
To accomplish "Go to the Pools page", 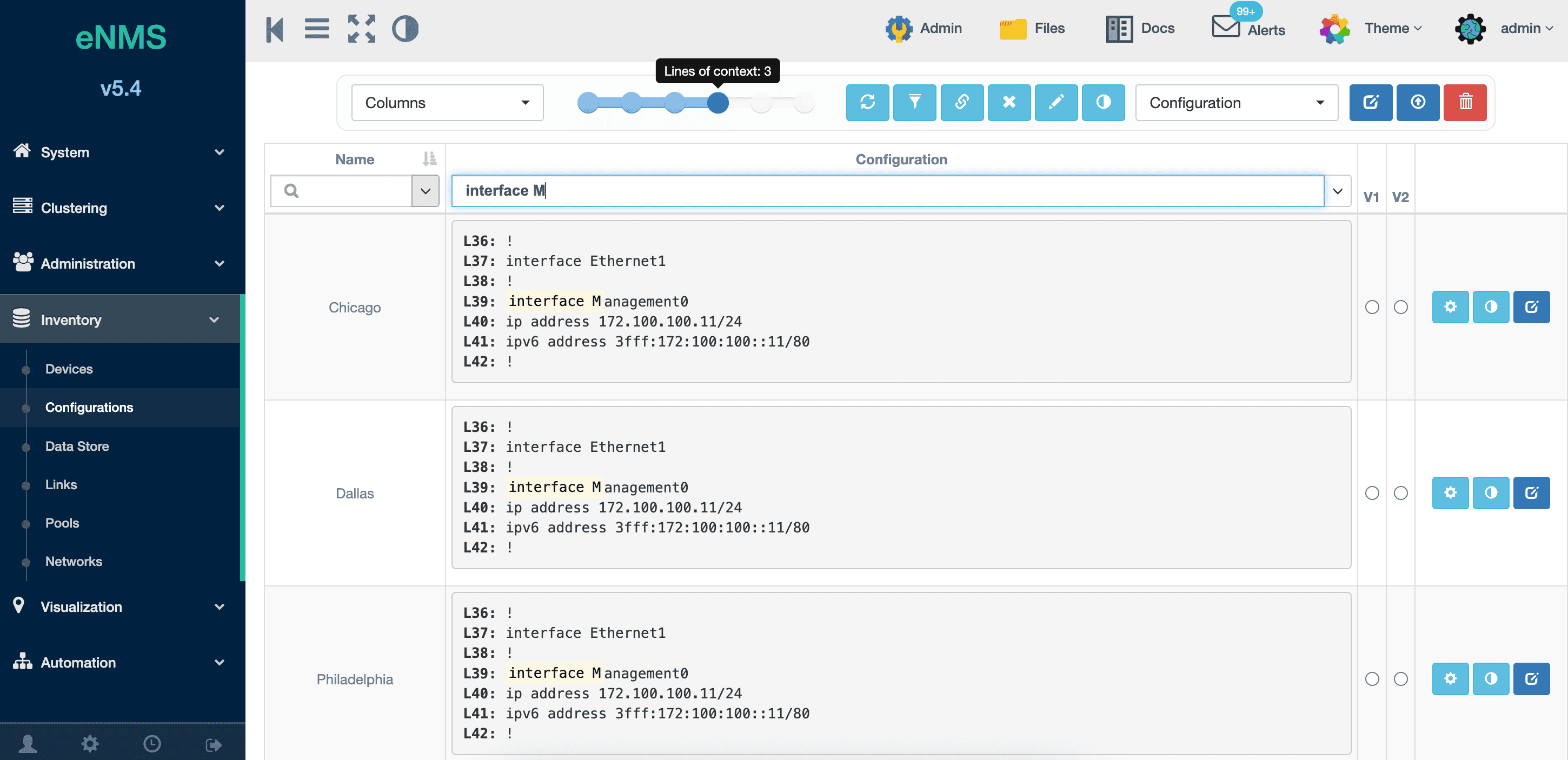I will tap(62, 523).
